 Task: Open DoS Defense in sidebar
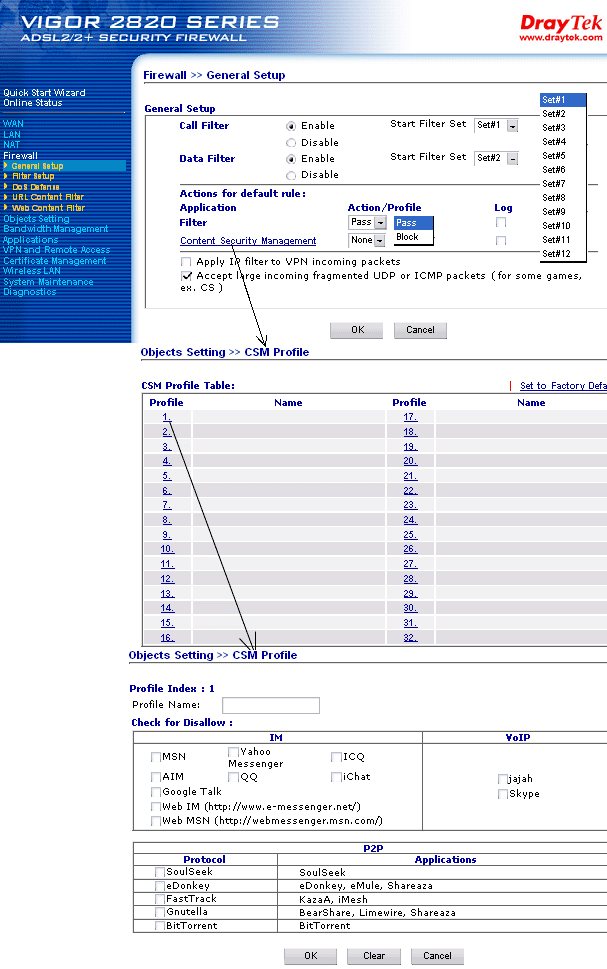click(x=36, y=187)
